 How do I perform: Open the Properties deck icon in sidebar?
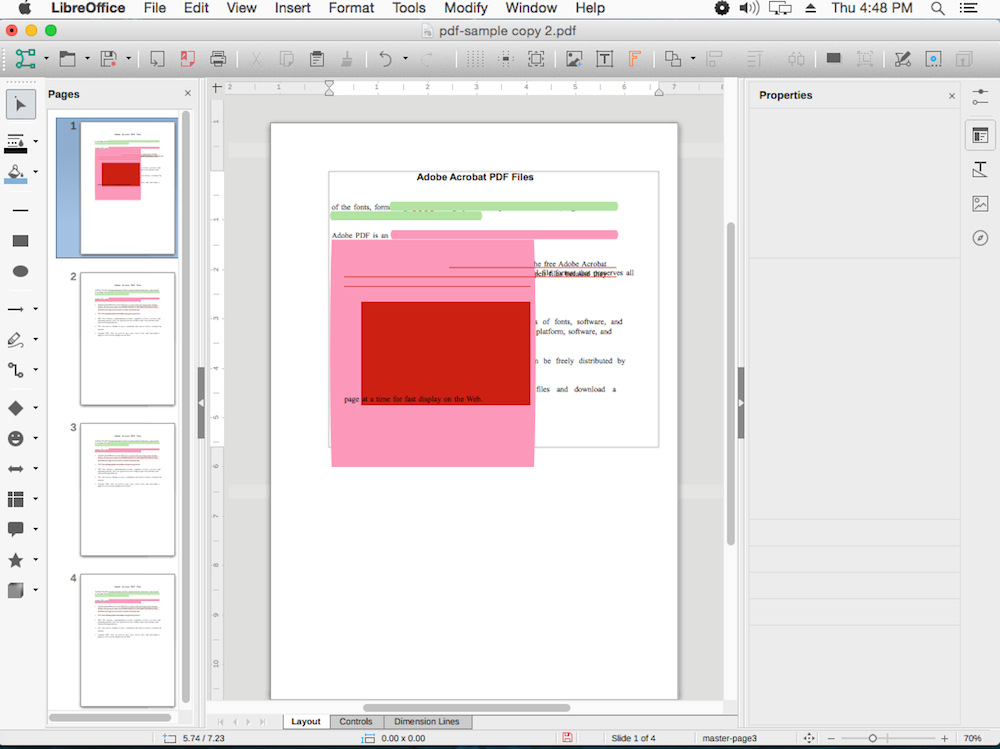[x=980, y=135]
